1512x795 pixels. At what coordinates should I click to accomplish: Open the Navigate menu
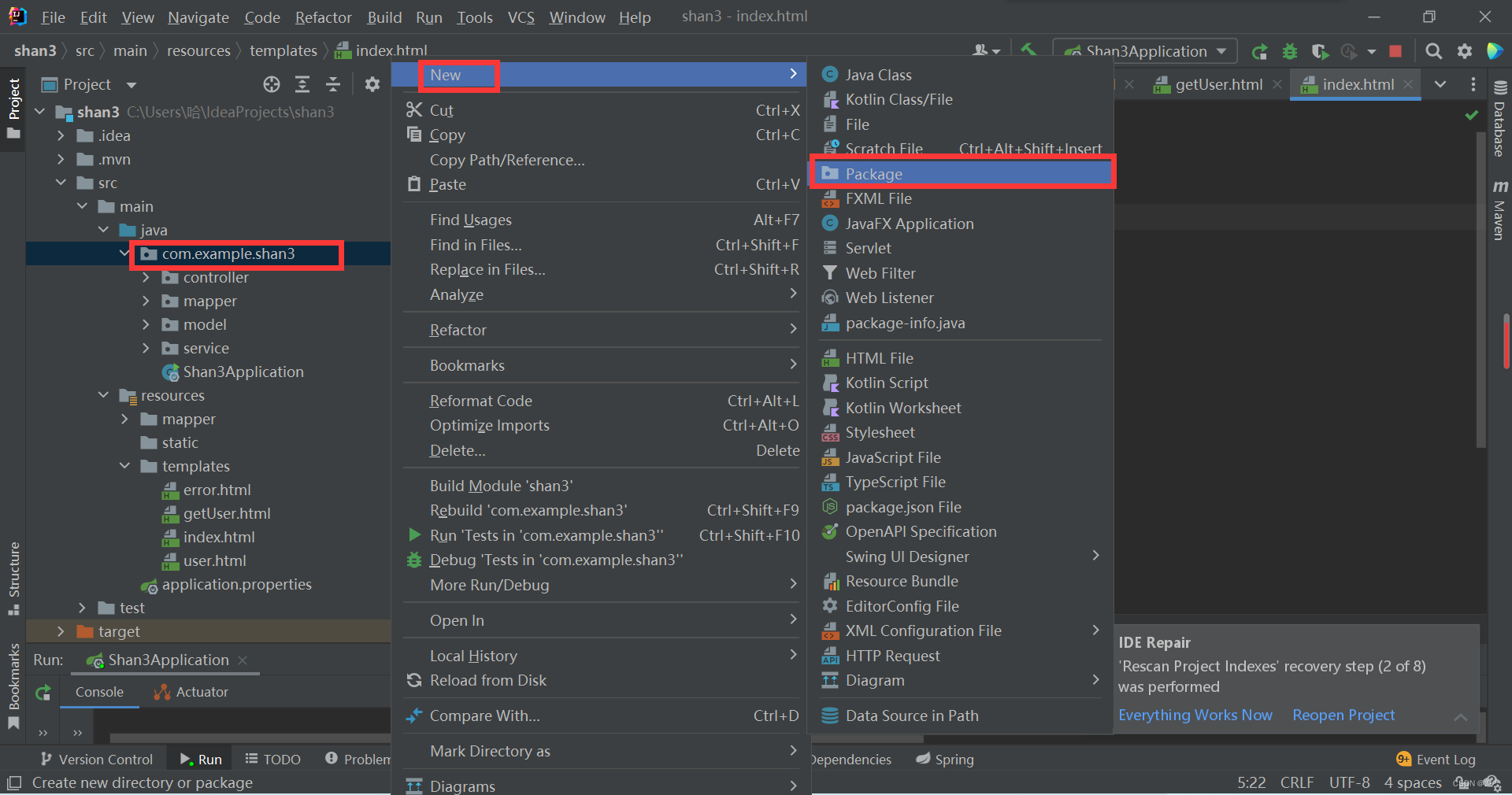[x=198, y=17]
